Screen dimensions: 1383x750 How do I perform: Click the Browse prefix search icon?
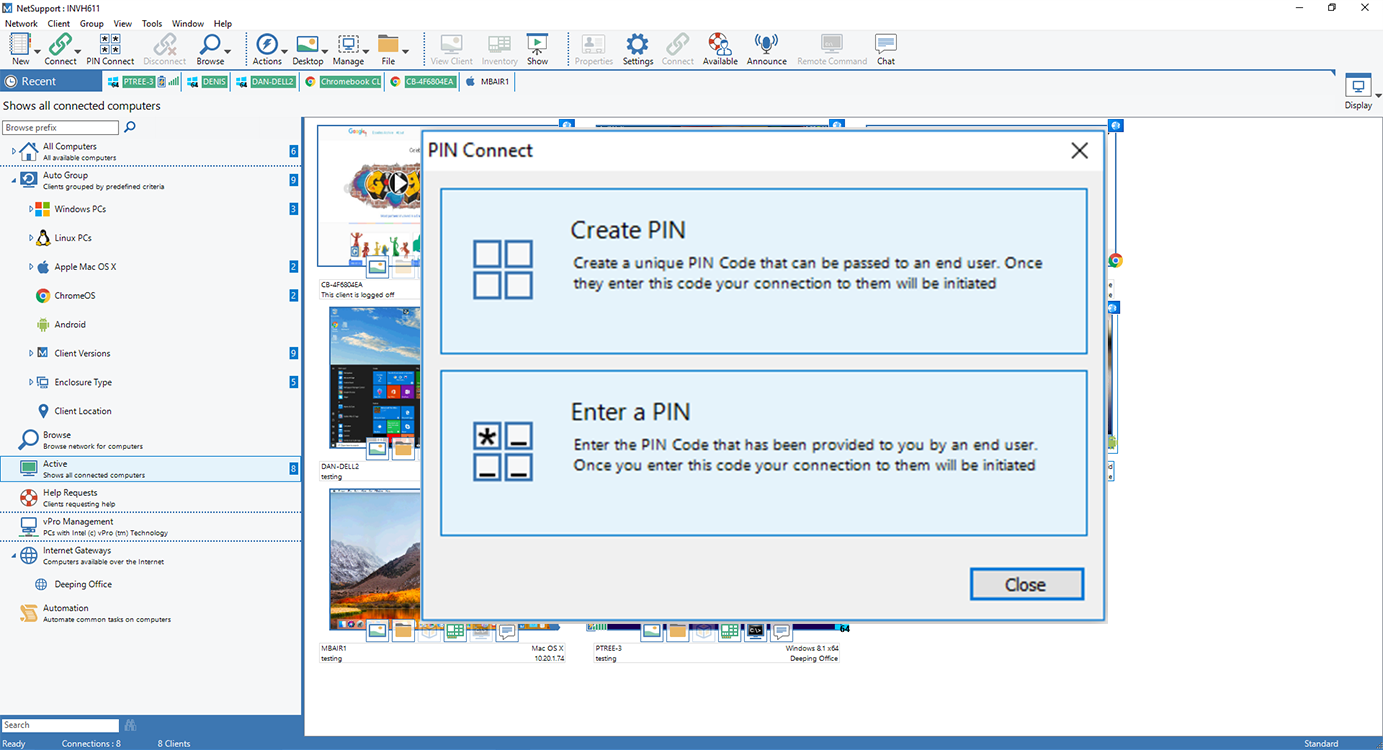[x=130, y=127]
